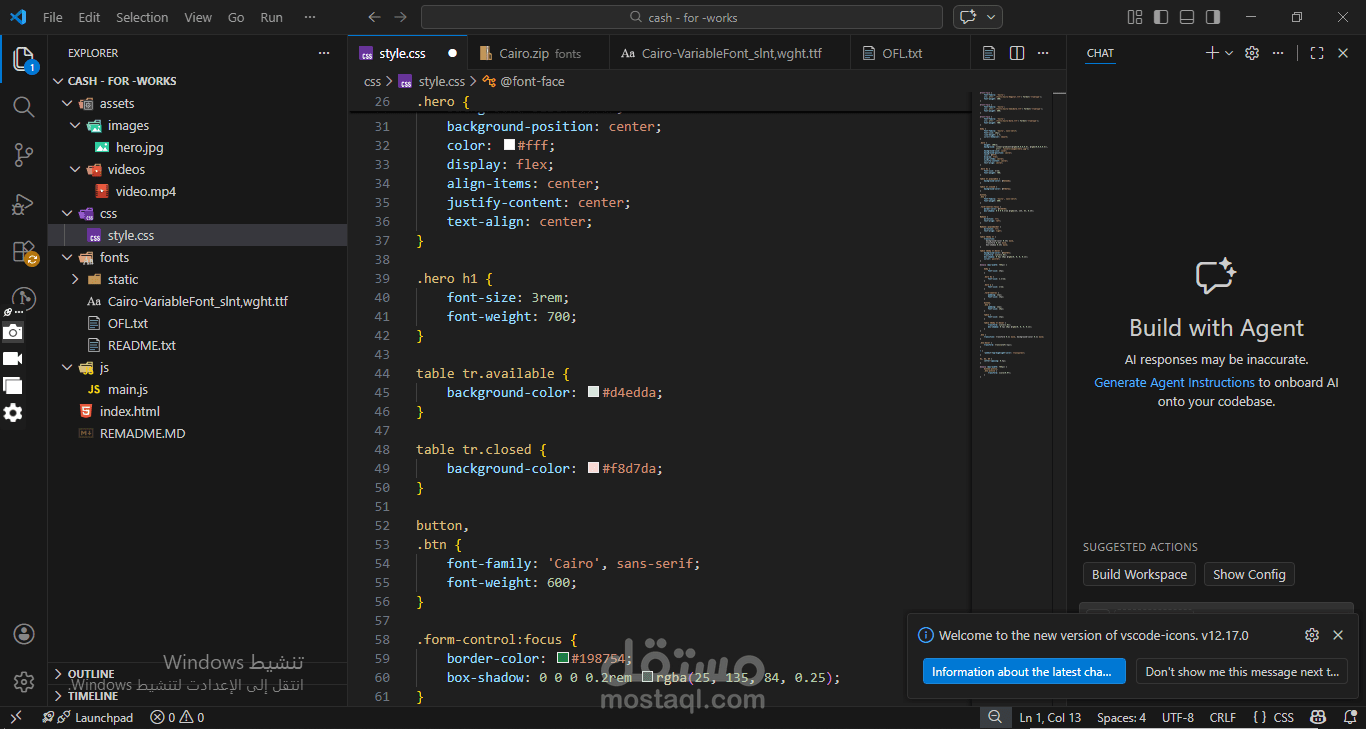
Task: Open the Search view in activity bar
Action: pyautogui.click(x=23, y=106)
